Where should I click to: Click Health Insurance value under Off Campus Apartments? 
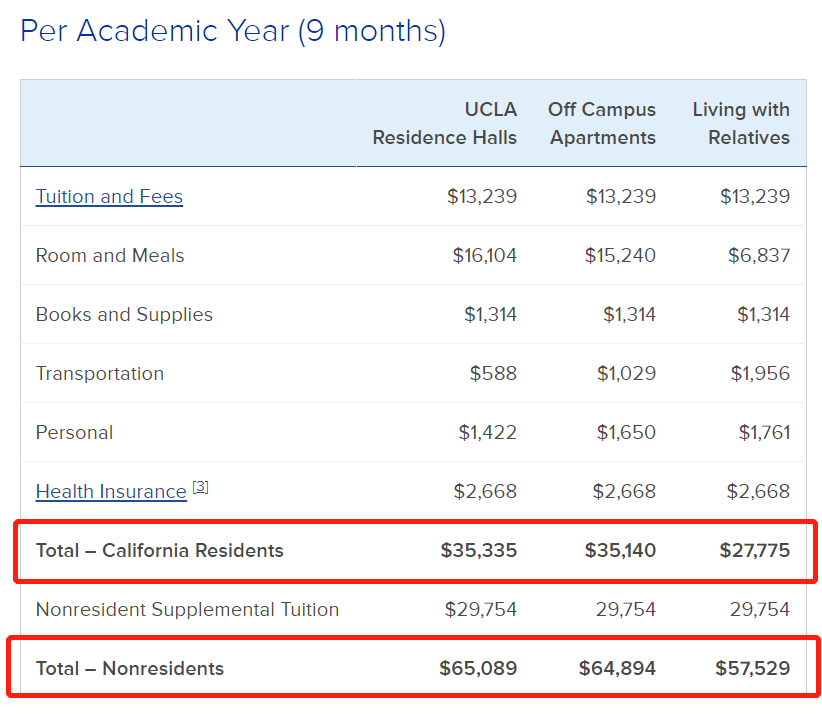624,492
